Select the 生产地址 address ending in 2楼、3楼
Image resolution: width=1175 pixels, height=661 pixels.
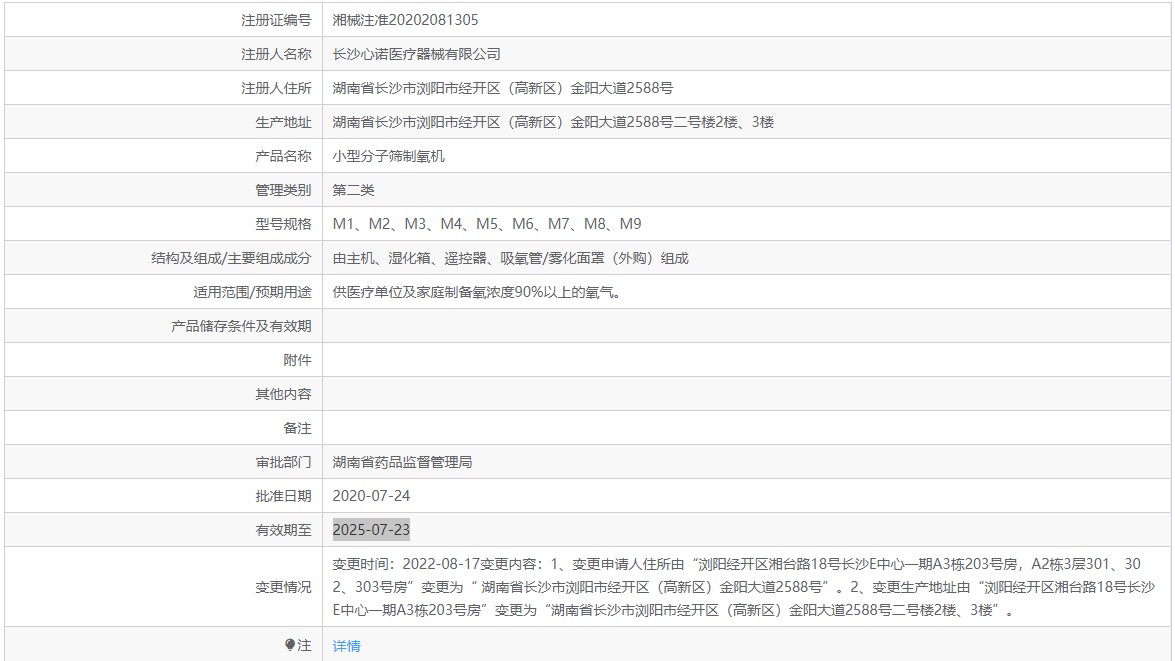pyautogui.click(x=553, y=122)
